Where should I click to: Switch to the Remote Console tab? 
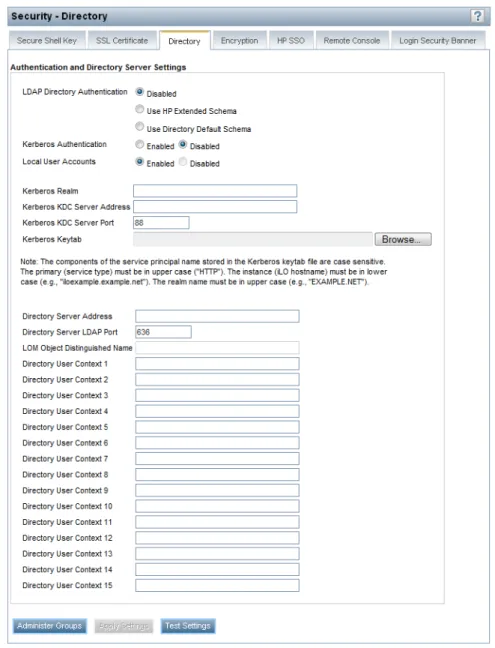tap(352, 40)
